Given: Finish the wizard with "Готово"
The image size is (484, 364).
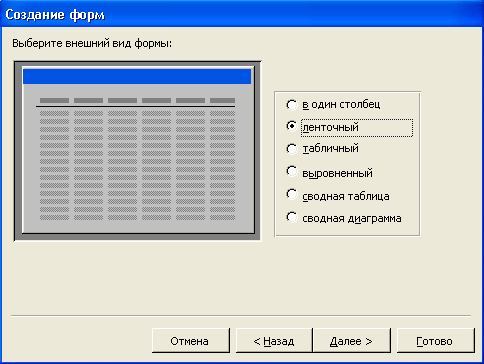Looking at the screenshot, I should point(435,341).
